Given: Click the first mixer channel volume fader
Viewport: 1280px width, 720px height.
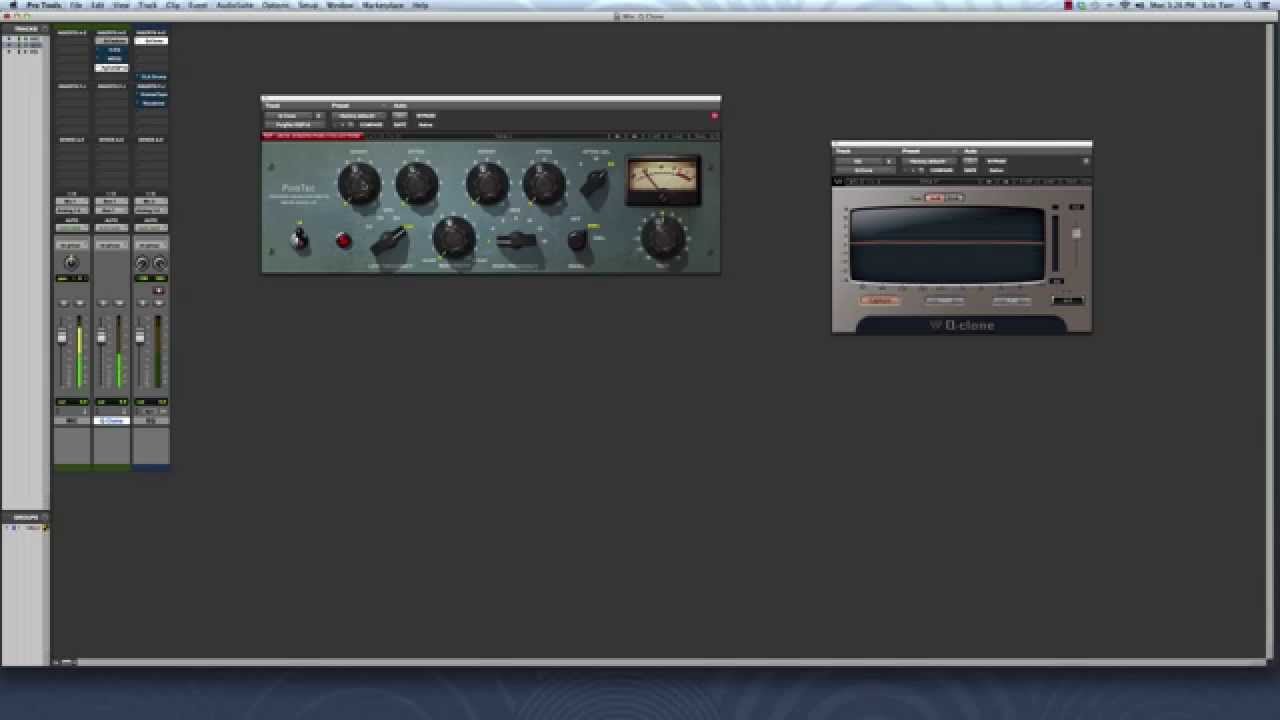Looking at the screenshot, I should click(62, 337).
